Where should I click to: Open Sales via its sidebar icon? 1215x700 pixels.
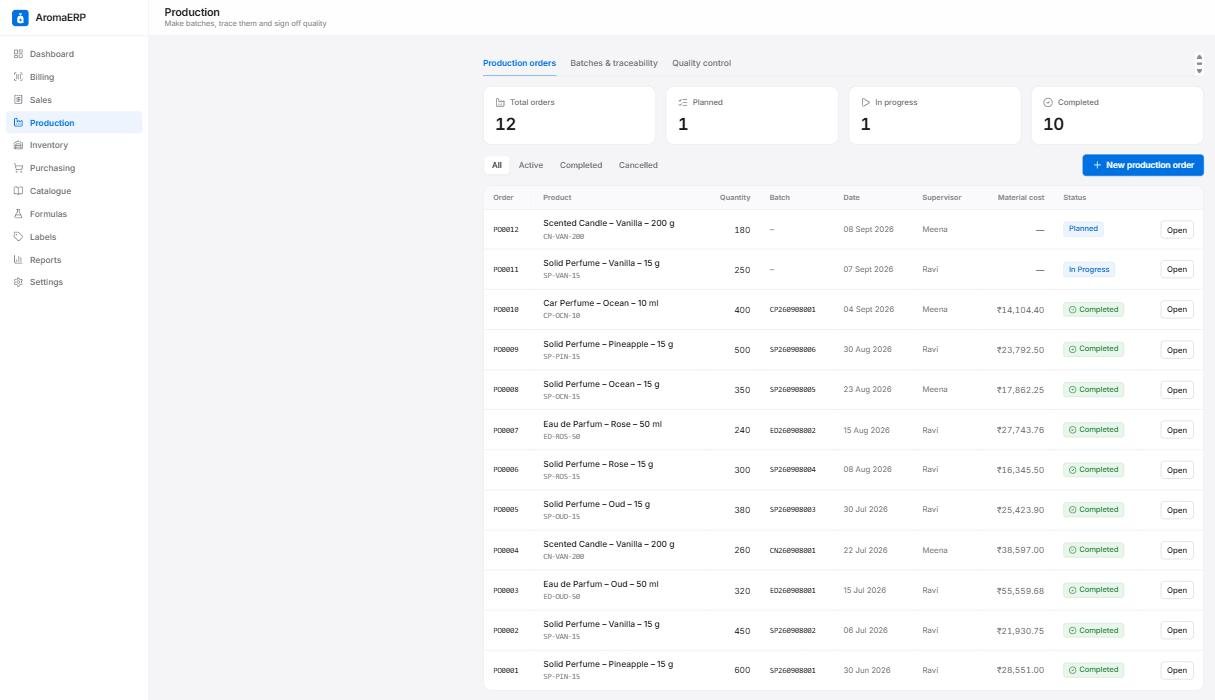(x=18, y=100)
